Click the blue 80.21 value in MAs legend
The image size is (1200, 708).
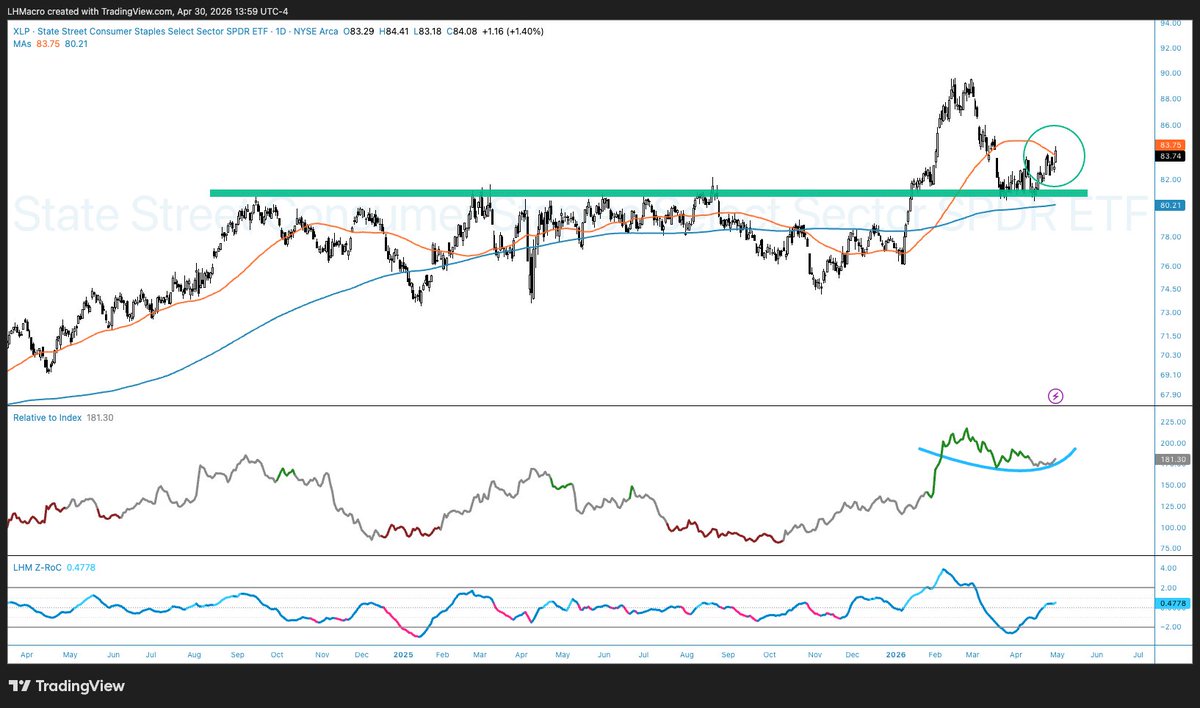(77, 44)
